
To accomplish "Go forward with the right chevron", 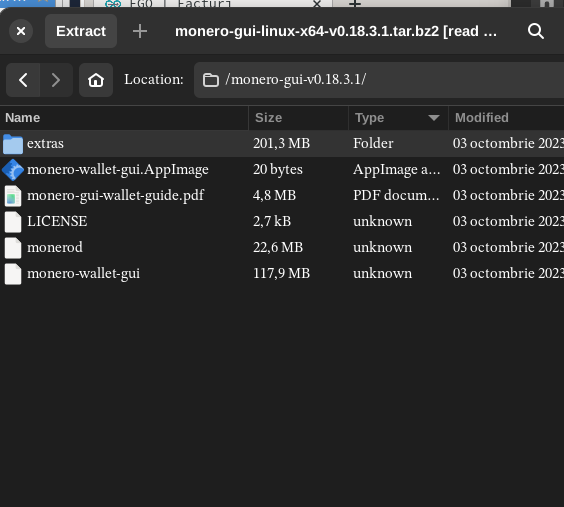I will 56,80.
